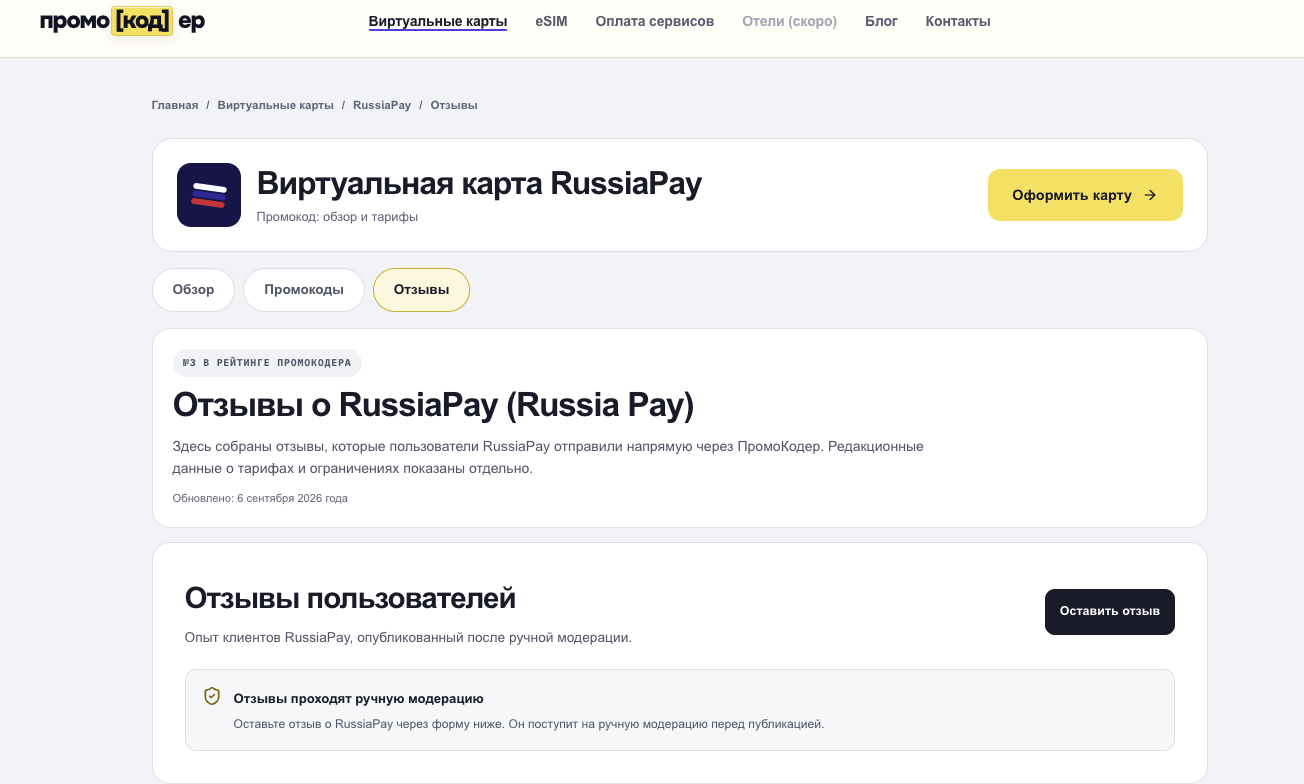Click the Обновлено: 6 сентября 2026 года text
This screenshot has width=1304, height=784.
coord(260,498)
